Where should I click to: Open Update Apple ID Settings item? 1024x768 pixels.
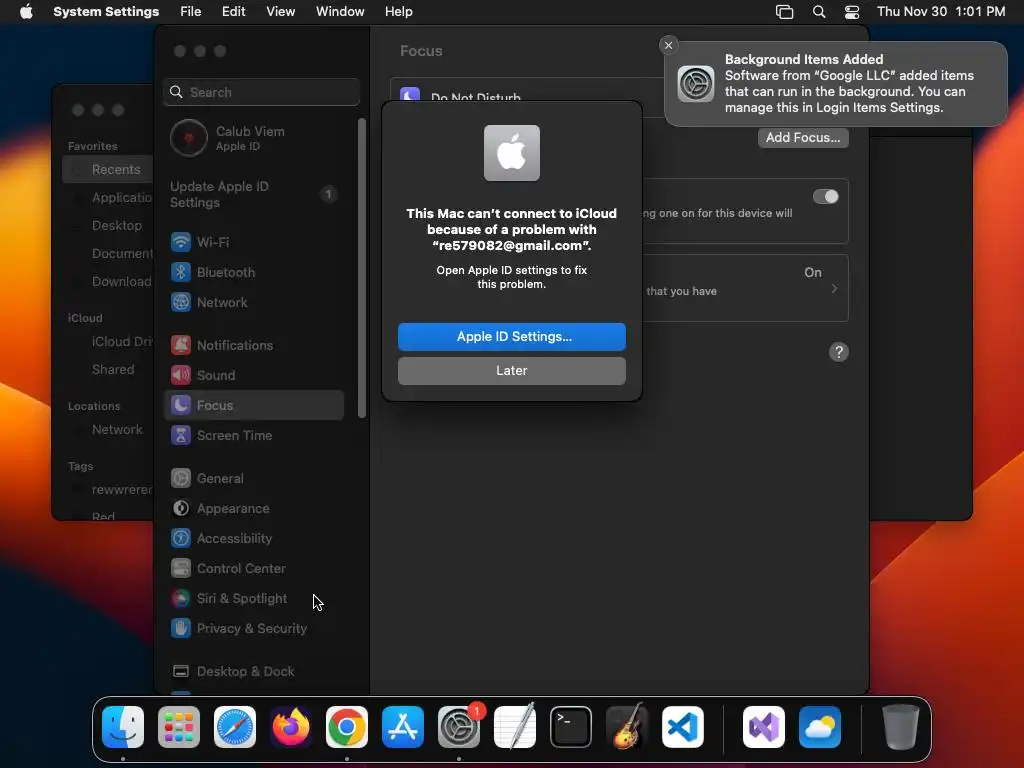(x=254, y=195)
